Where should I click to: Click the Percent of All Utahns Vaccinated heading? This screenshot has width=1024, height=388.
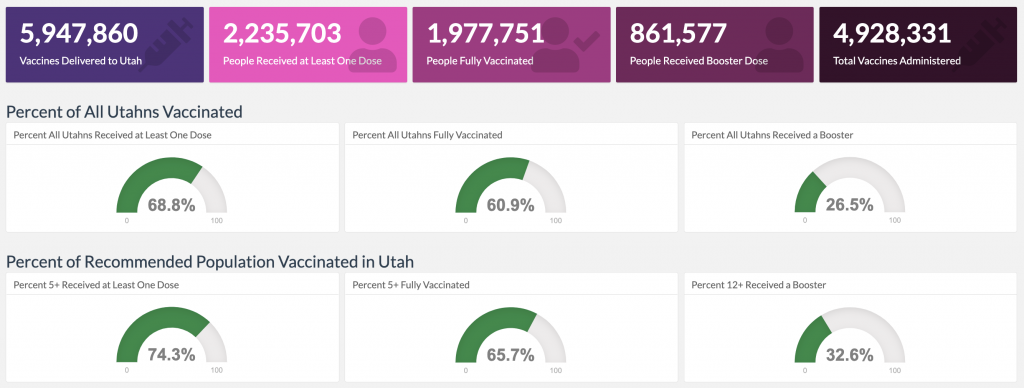tap(124, 112)
